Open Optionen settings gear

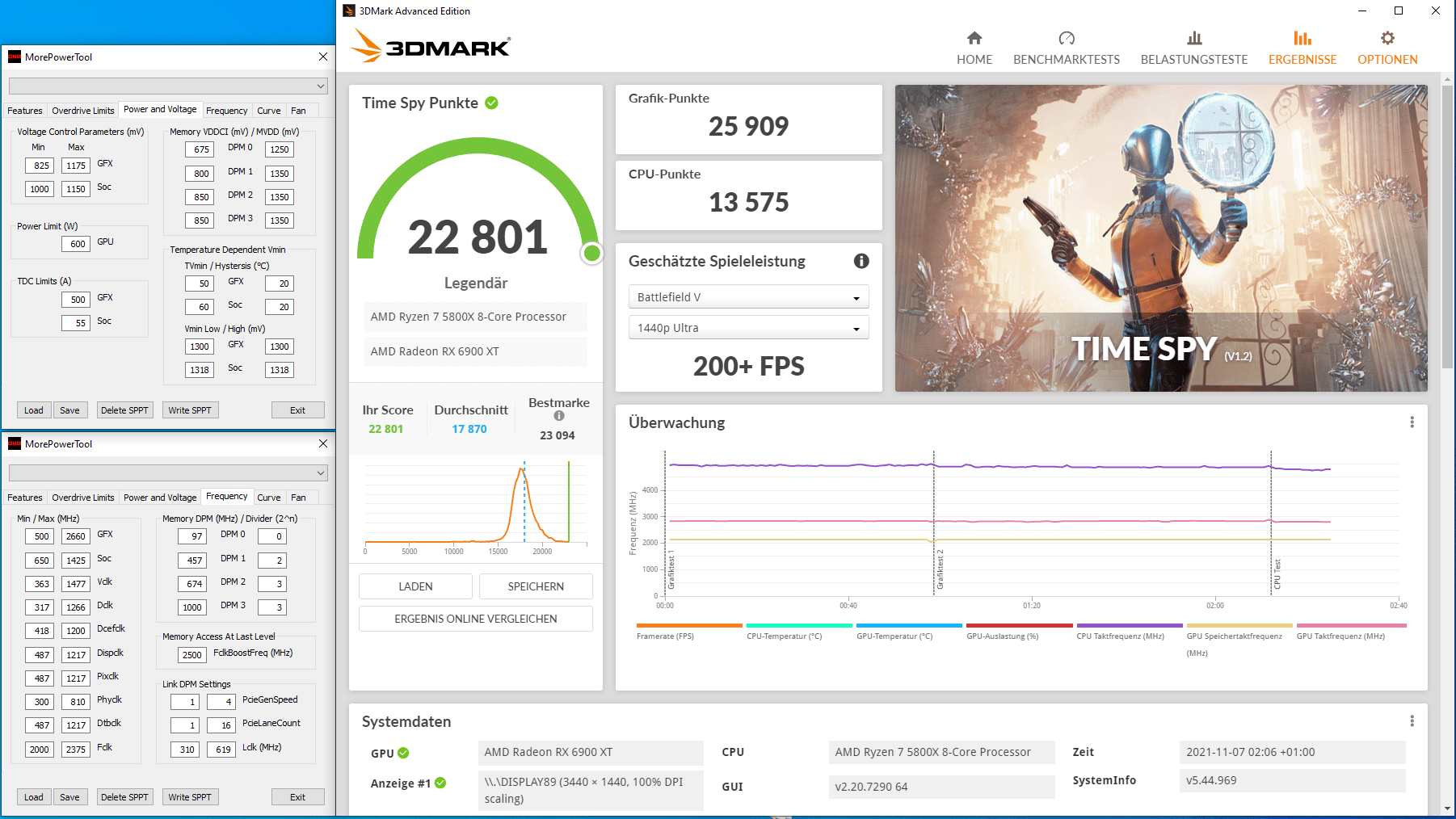coord(1387,48)
